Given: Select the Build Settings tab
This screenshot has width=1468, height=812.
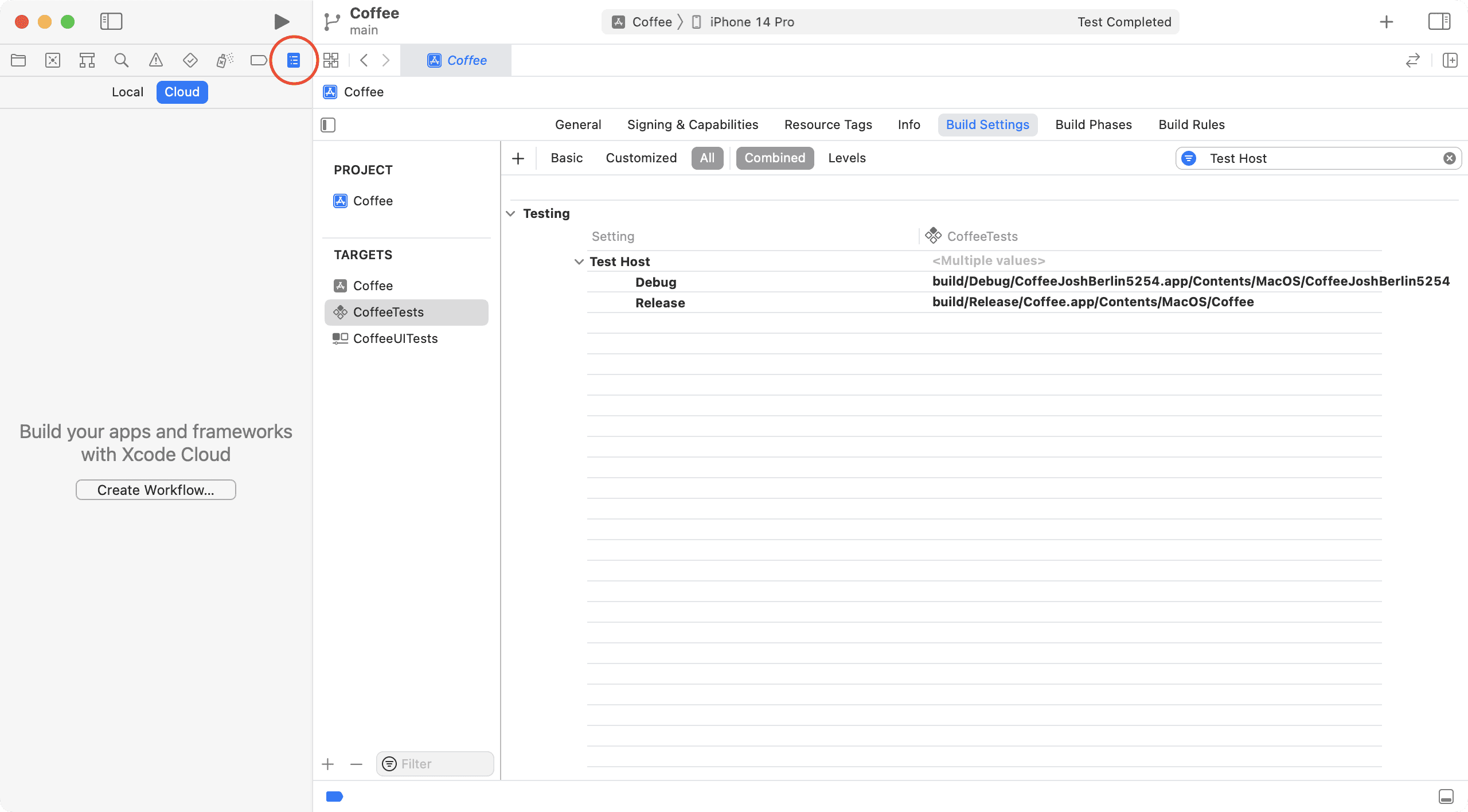Looking at the screenshot, I should (987, 124).
